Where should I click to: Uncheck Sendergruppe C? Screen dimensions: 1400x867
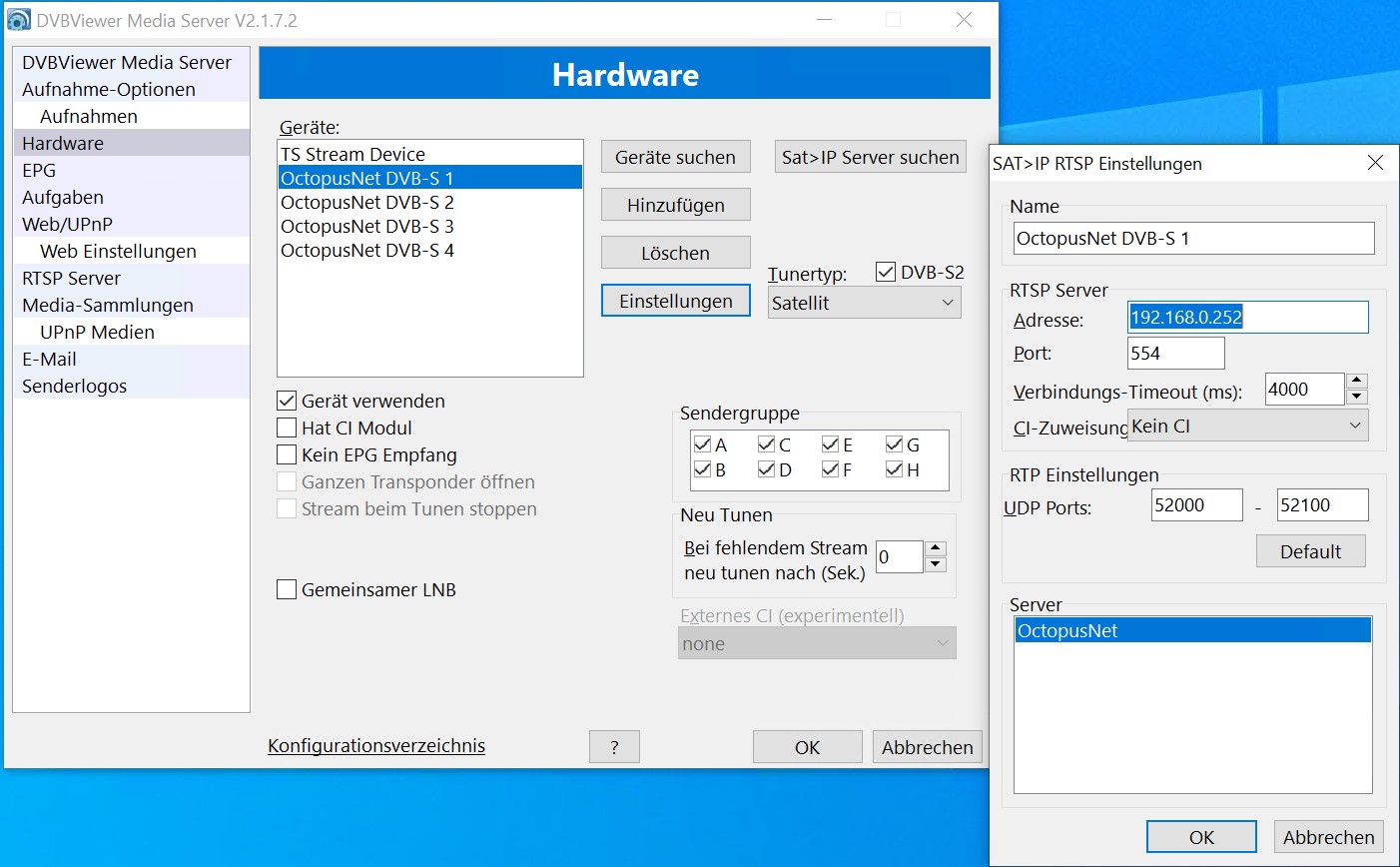(x=767, y=444)
